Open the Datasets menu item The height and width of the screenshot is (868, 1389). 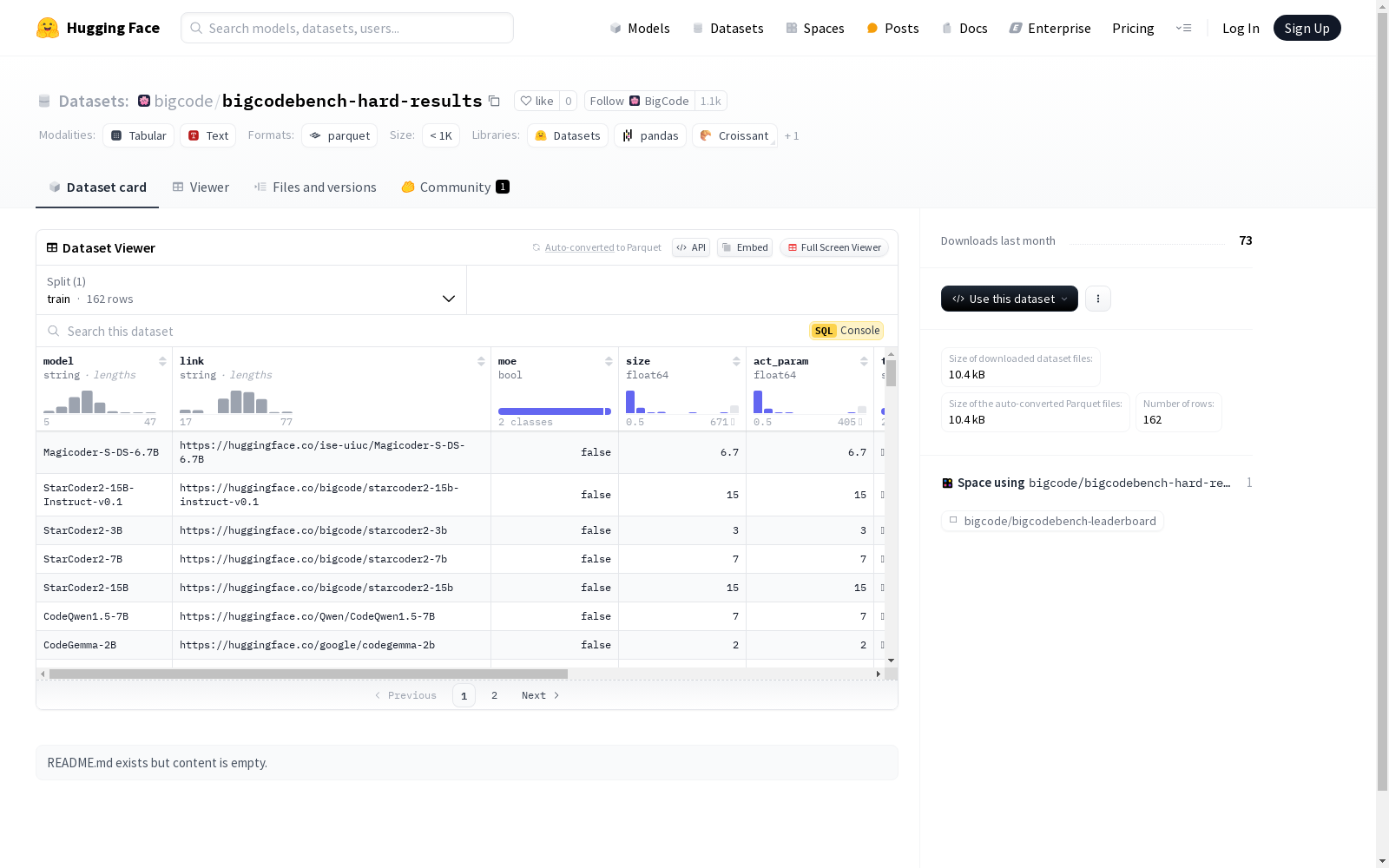point(727,28)
